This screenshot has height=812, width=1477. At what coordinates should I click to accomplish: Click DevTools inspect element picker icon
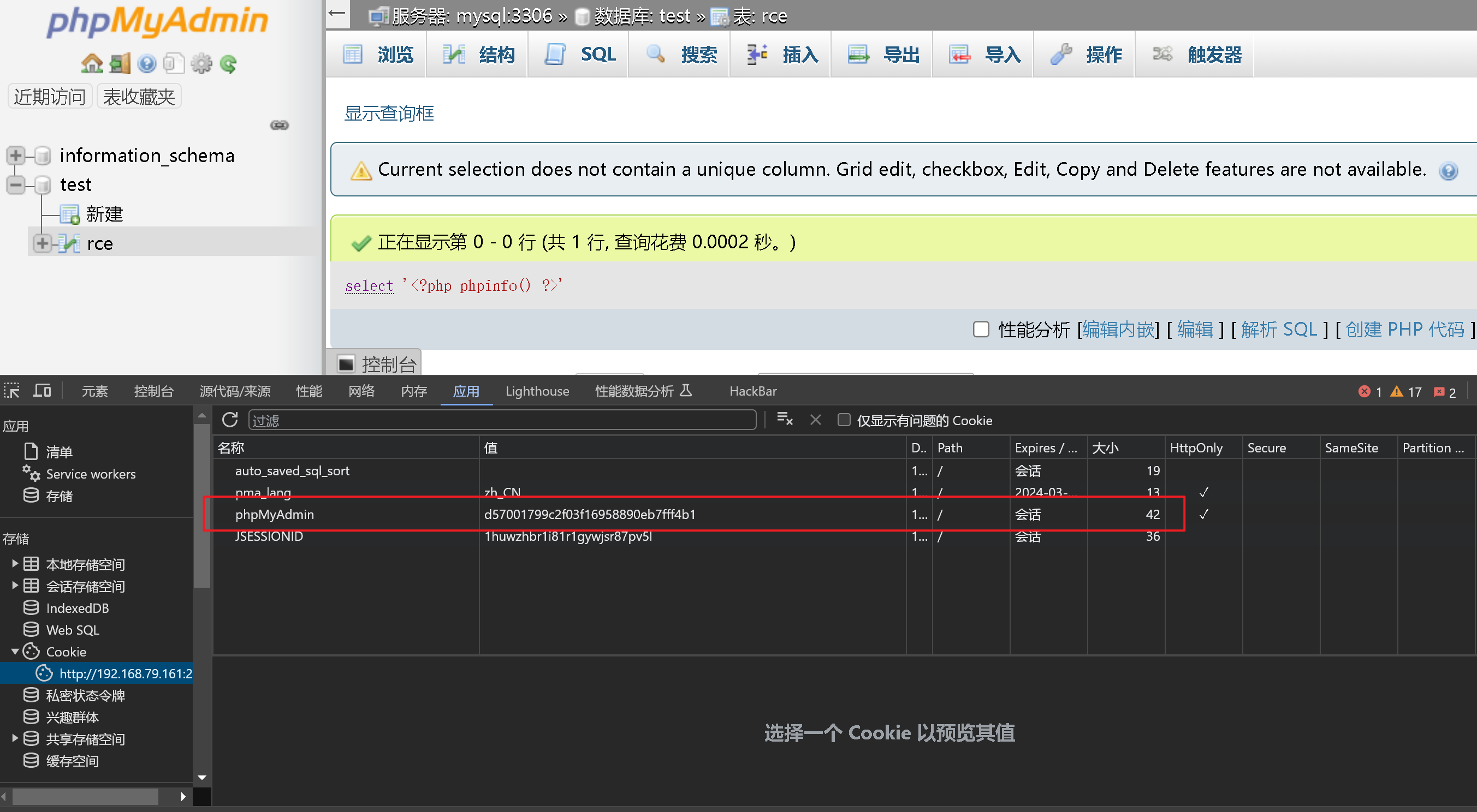[x=12, y=391]
